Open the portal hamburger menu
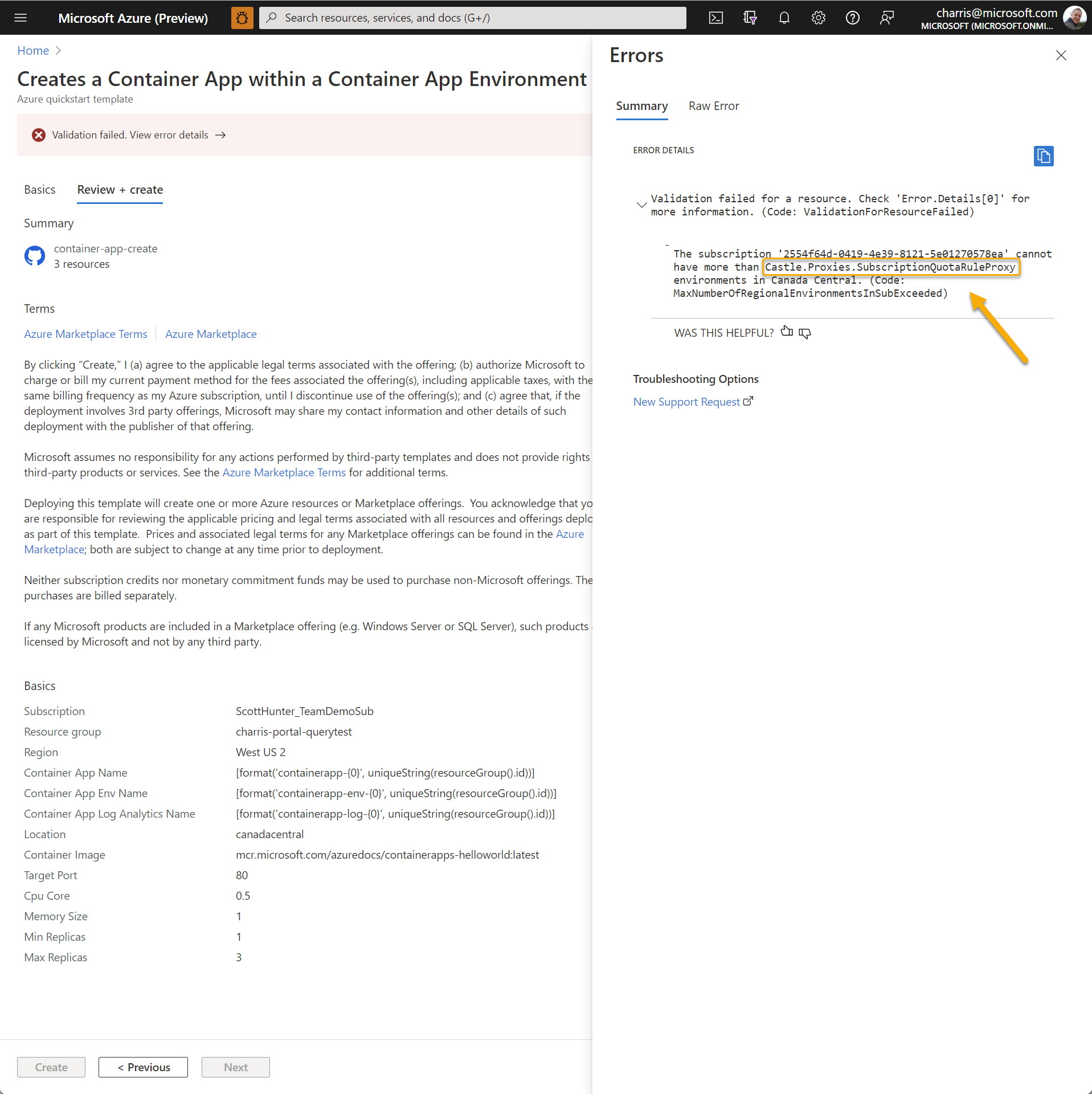This screenshot has height=1094, width=1092. 21,18
